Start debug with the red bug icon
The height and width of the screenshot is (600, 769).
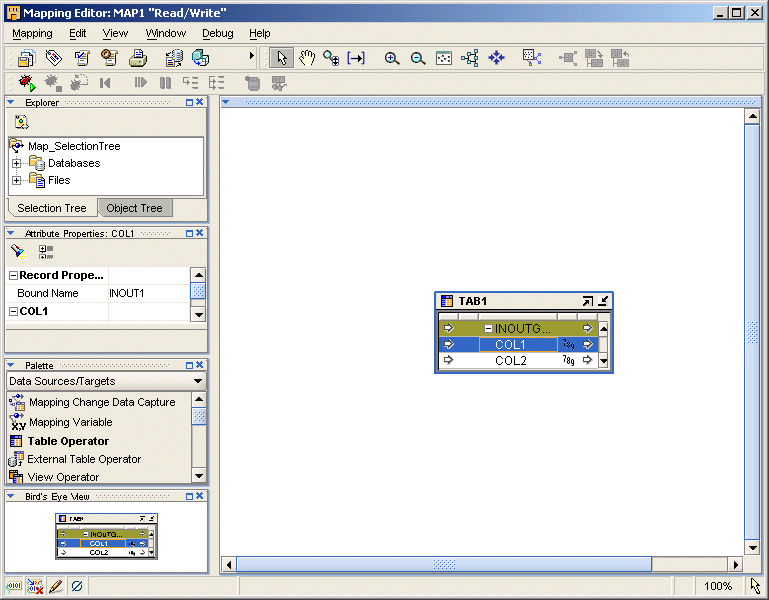(x=26, y=83)
